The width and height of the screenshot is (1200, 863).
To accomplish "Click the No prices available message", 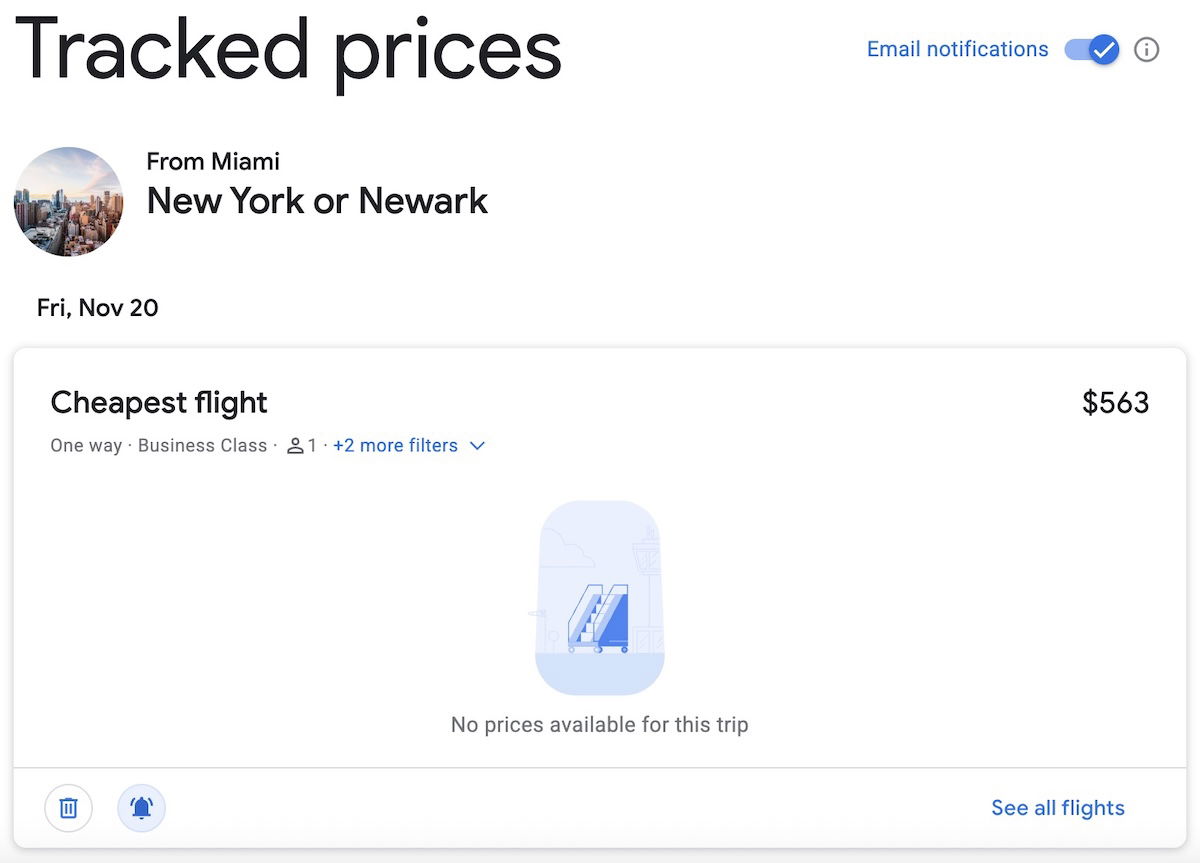I will coord(599,724).
